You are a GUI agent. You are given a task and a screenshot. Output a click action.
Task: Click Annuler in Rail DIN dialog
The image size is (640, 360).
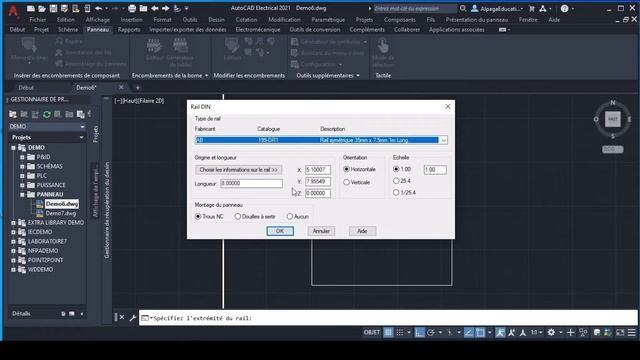pyautogui.click(x=321, y=231)
